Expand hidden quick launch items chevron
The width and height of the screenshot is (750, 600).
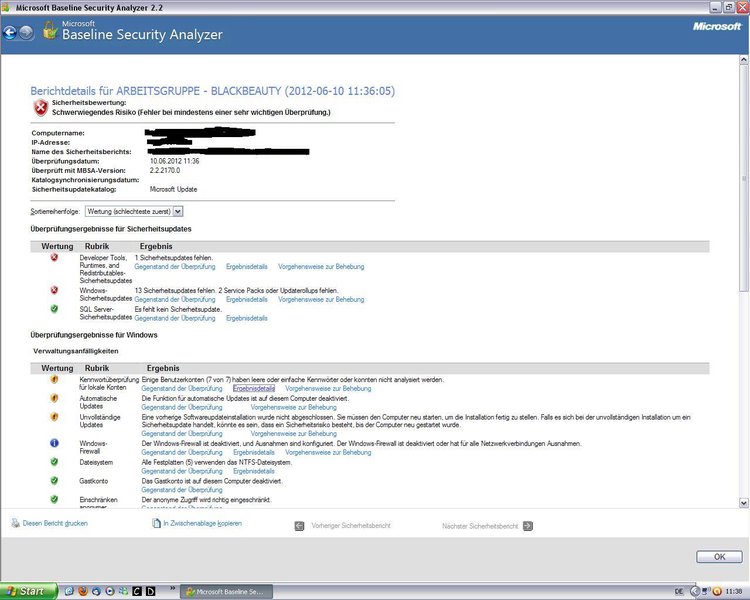coord(172,589)
